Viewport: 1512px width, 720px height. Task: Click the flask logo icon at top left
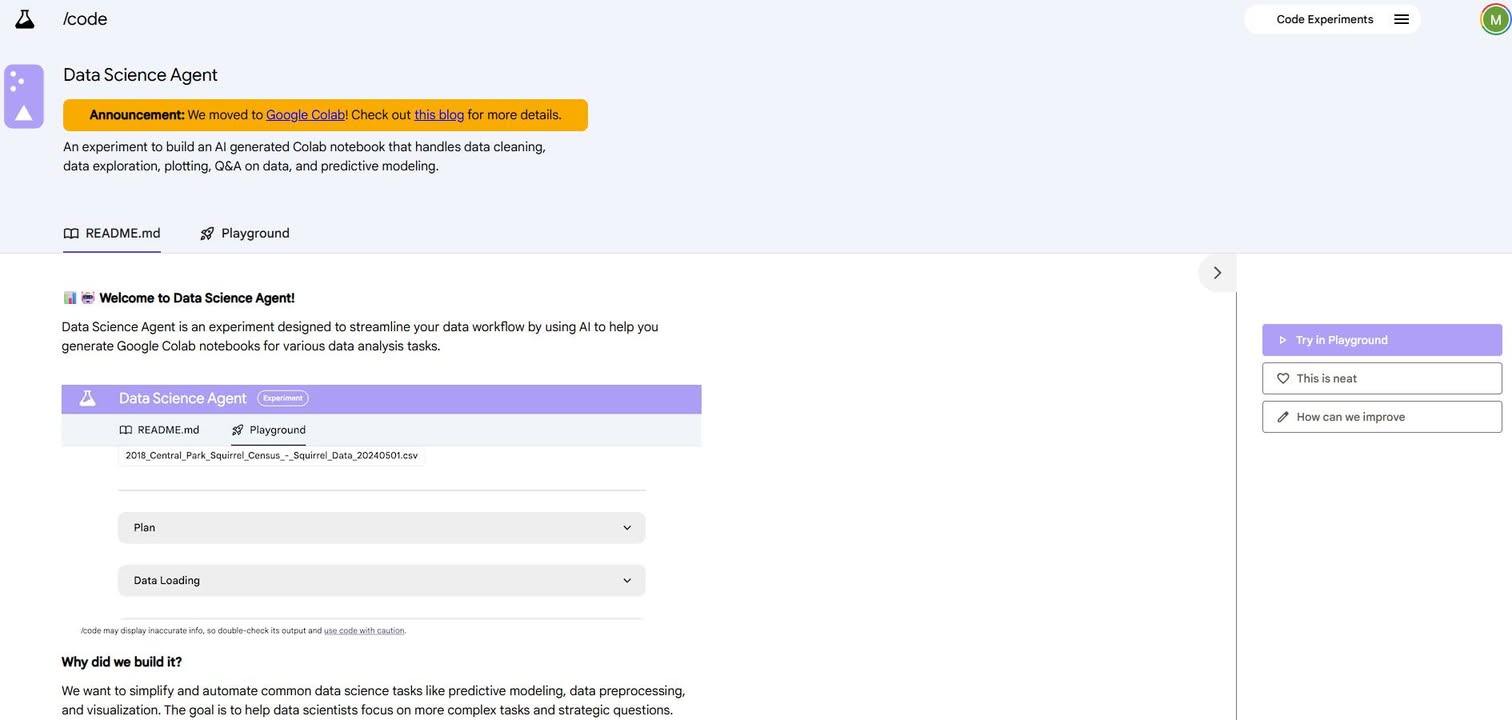[24, 19]
